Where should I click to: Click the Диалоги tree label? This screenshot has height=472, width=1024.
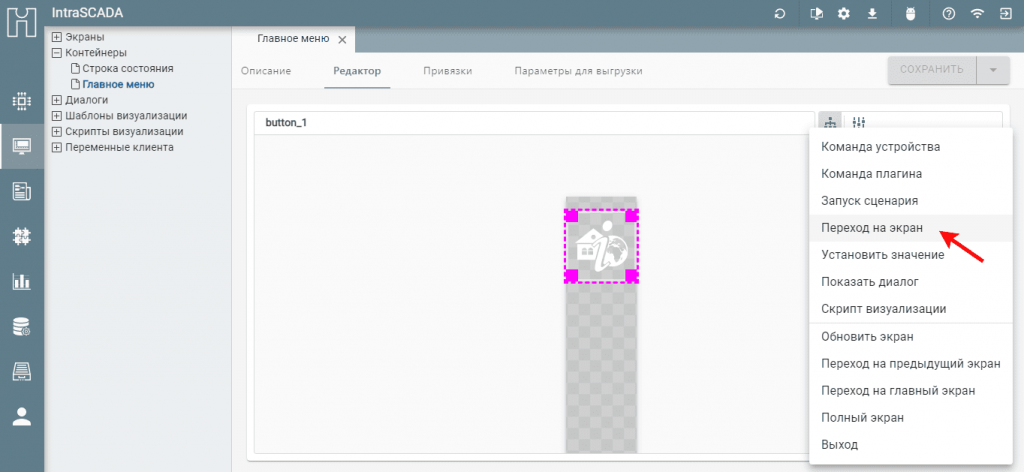click(x=87, y=100)
